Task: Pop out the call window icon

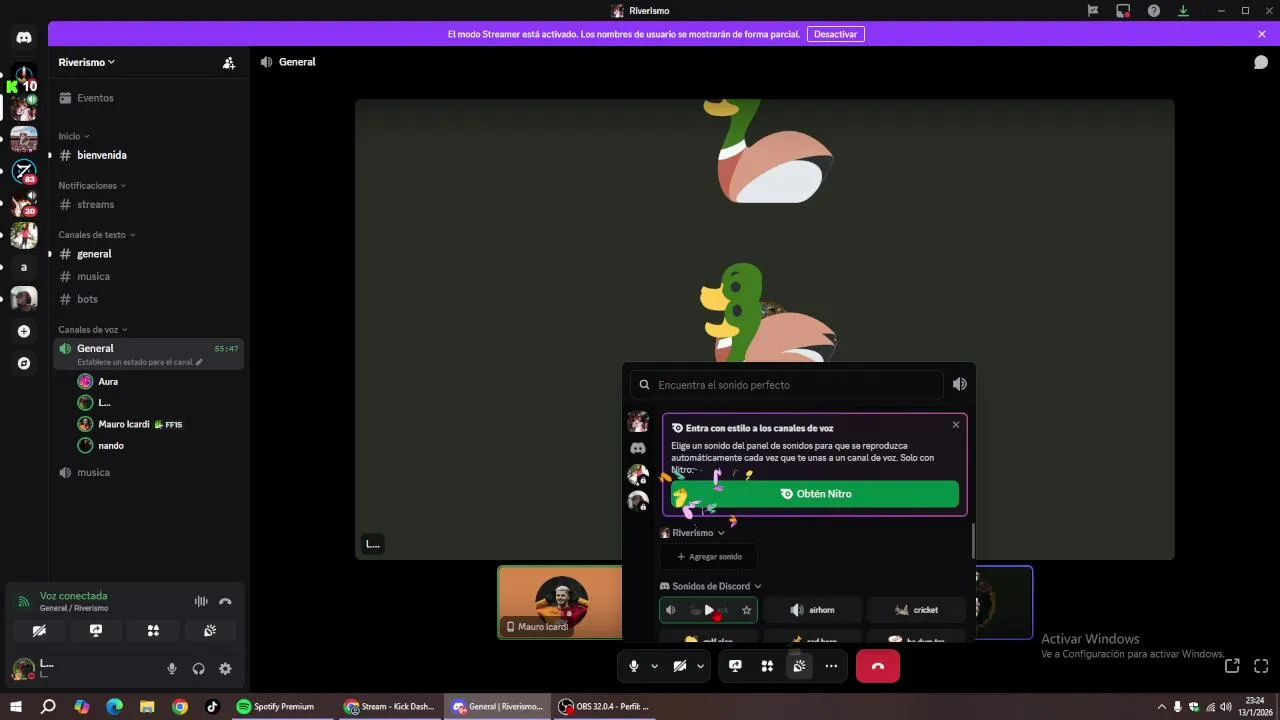Action: [x=1232, y=665]
